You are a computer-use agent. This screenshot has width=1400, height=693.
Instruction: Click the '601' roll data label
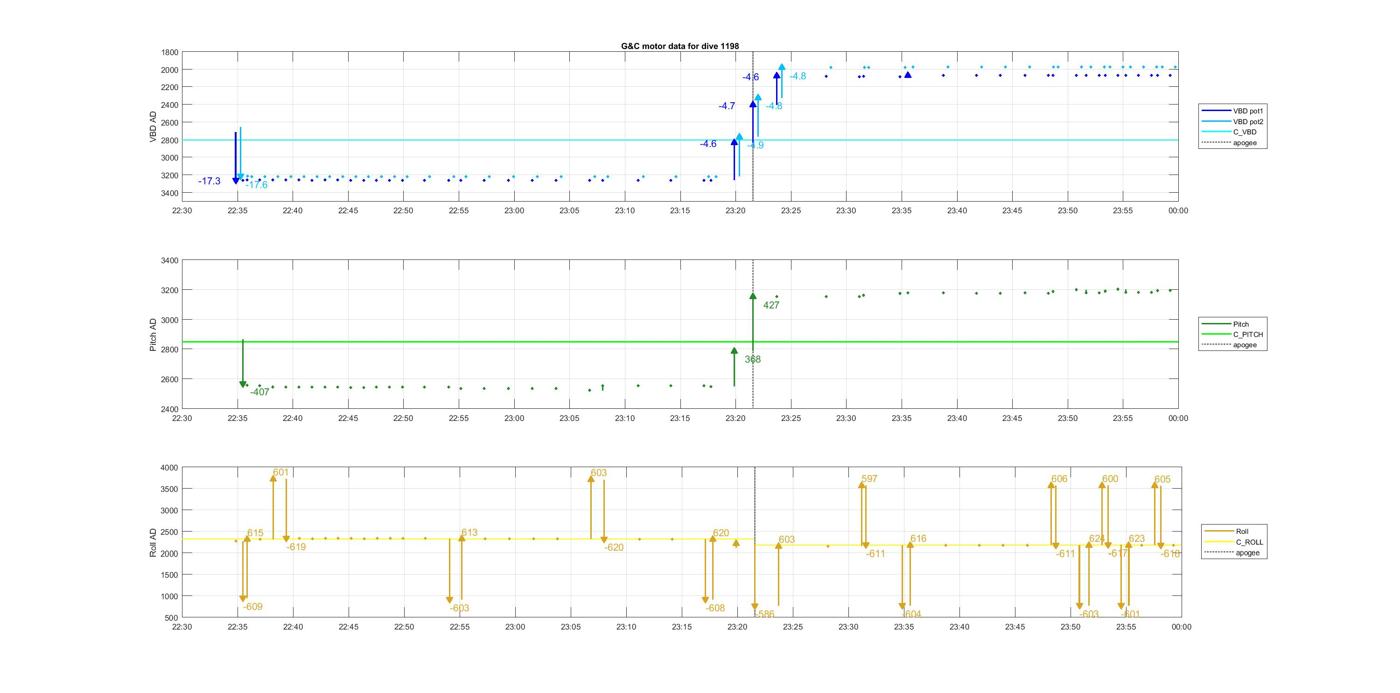[x=281, y=472]
